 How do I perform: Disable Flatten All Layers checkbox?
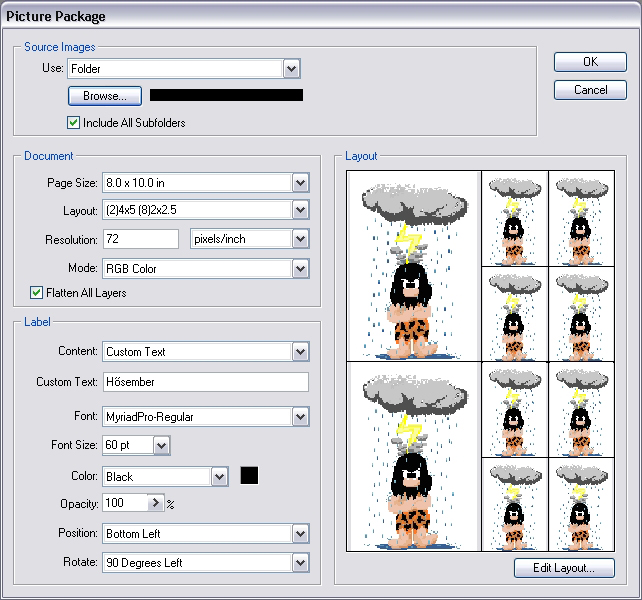37,293
